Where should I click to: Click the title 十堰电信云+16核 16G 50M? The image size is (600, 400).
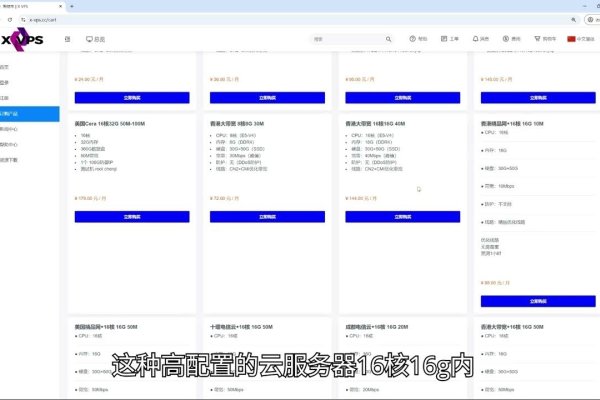pyautogui.click(x=241, y=327)
